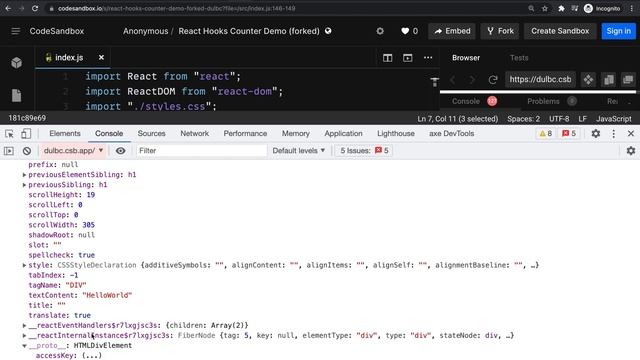Screen dimensions: 640x360
Task: Click the preview browser forward arrow
Action: pyautogui.click(x=472, y=80)
